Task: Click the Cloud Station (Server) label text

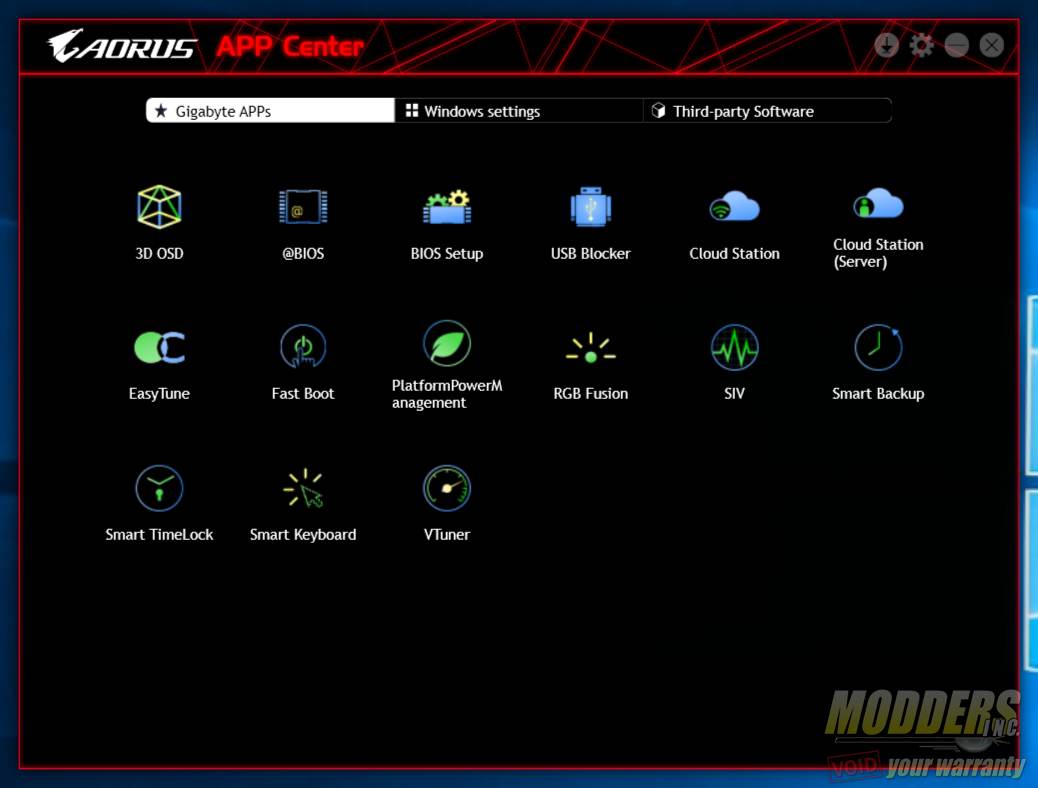Action: [x=878, y=253]
